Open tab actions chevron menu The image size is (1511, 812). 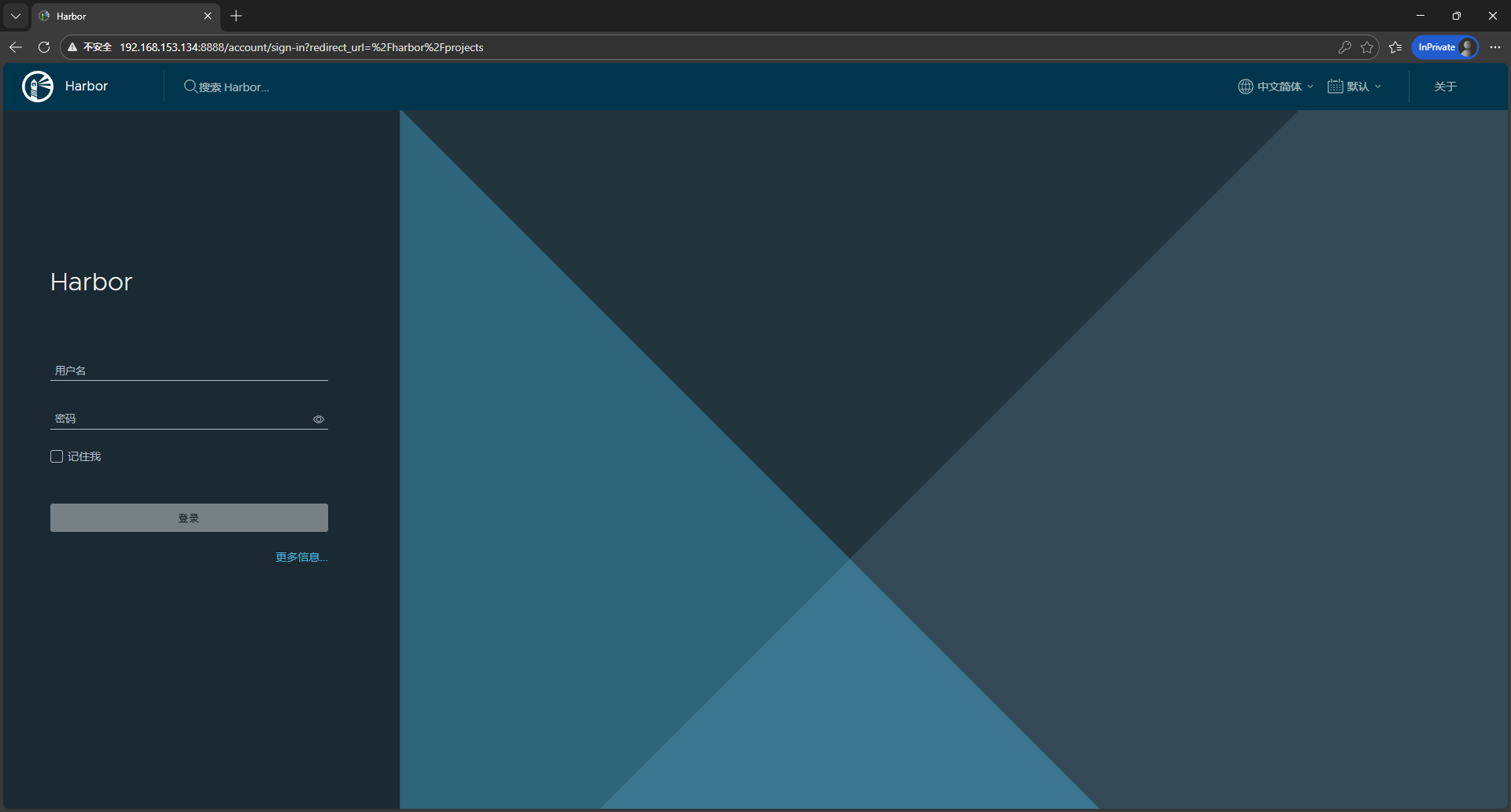pos(16,16)
